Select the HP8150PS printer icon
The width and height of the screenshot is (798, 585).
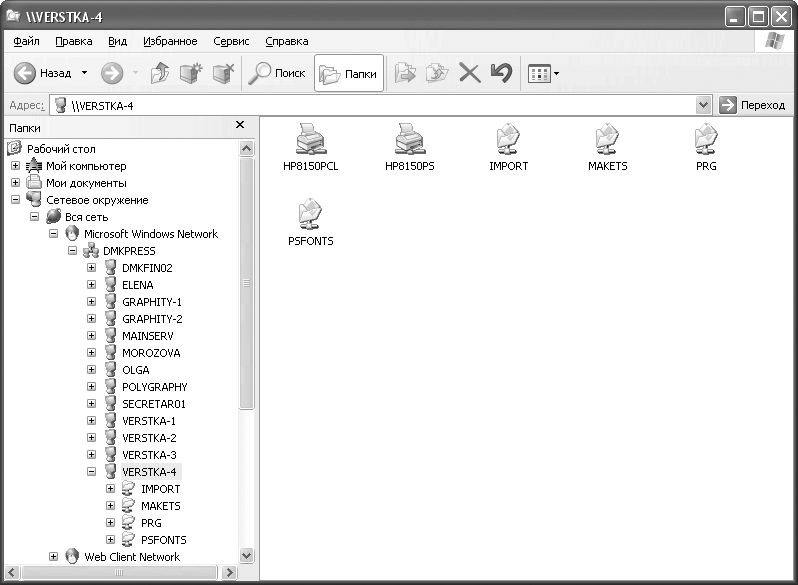click(x=410, y=140)
